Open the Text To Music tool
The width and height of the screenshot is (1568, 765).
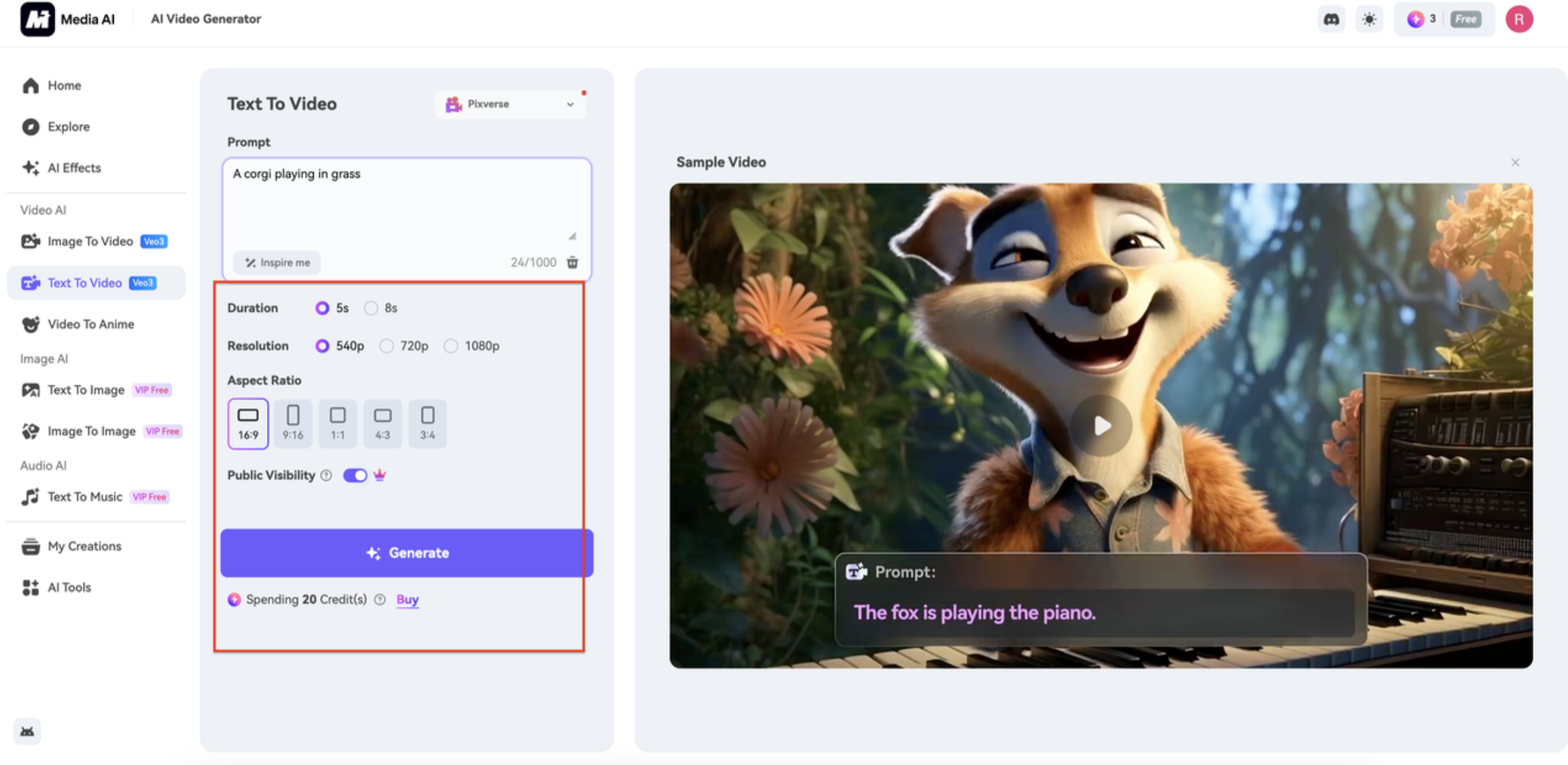pos(84,496)
